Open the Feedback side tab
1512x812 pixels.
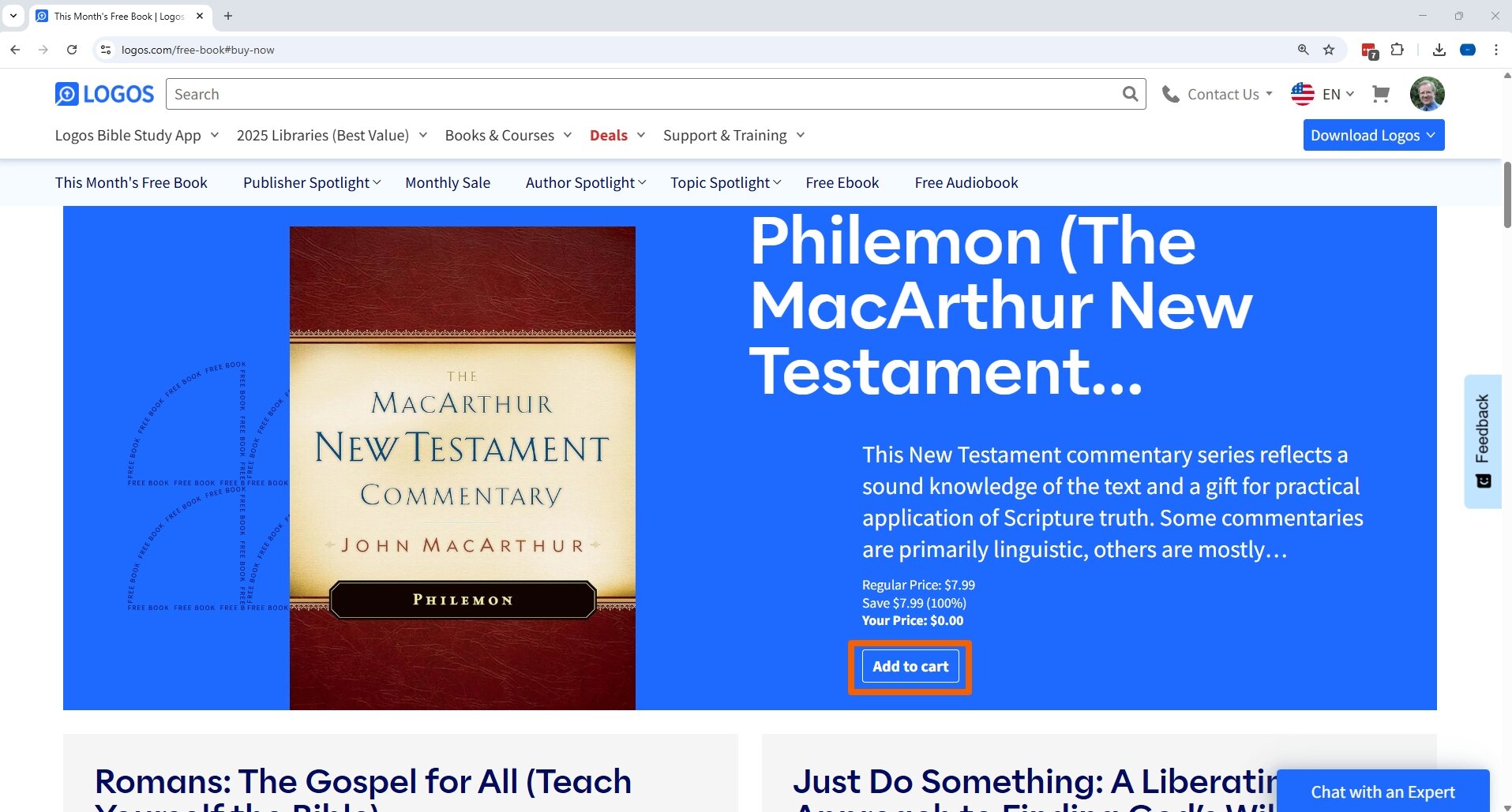(1483, 441)
